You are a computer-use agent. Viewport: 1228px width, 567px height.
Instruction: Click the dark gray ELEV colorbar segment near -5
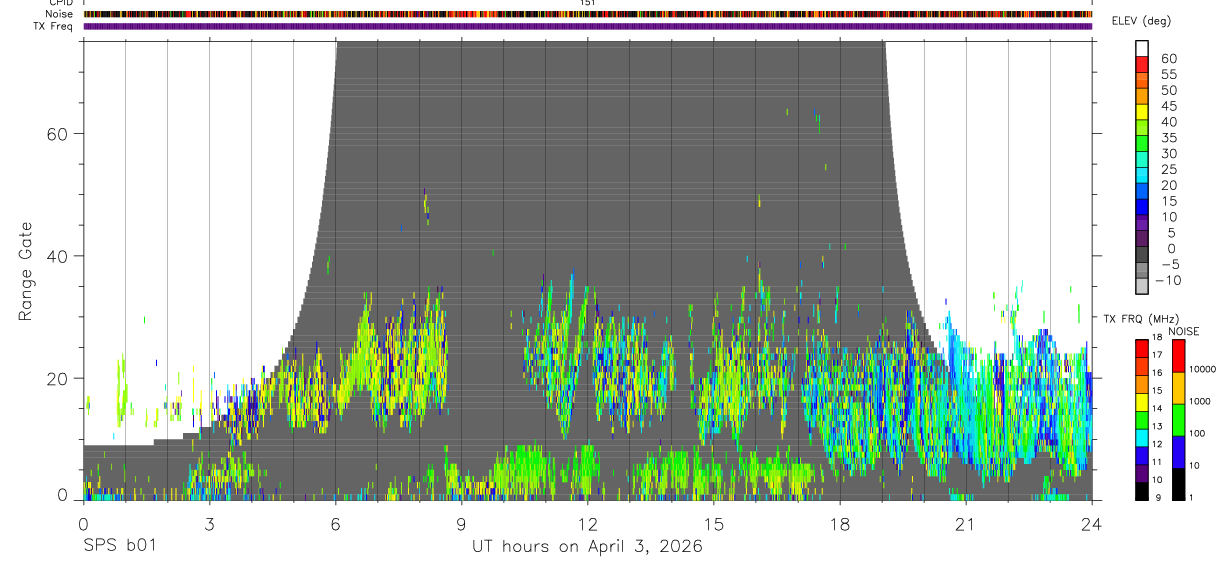click(x=1143, y=254)
